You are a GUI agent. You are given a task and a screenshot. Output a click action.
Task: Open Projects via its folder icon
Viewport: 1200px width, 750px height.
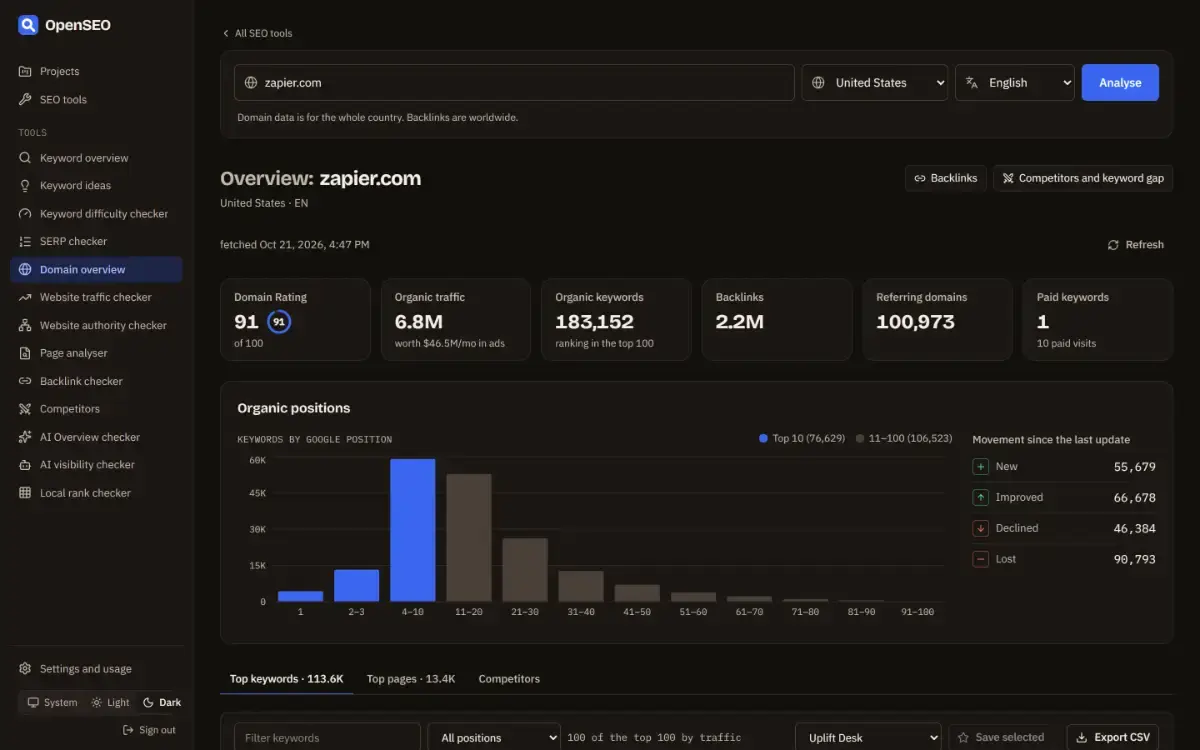(25, 71)
